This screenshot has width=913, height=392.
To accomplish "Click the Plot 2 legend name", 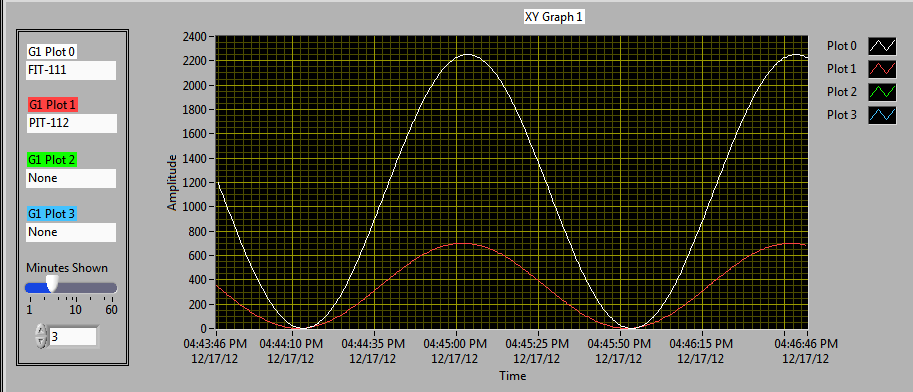I will (841, 91).
